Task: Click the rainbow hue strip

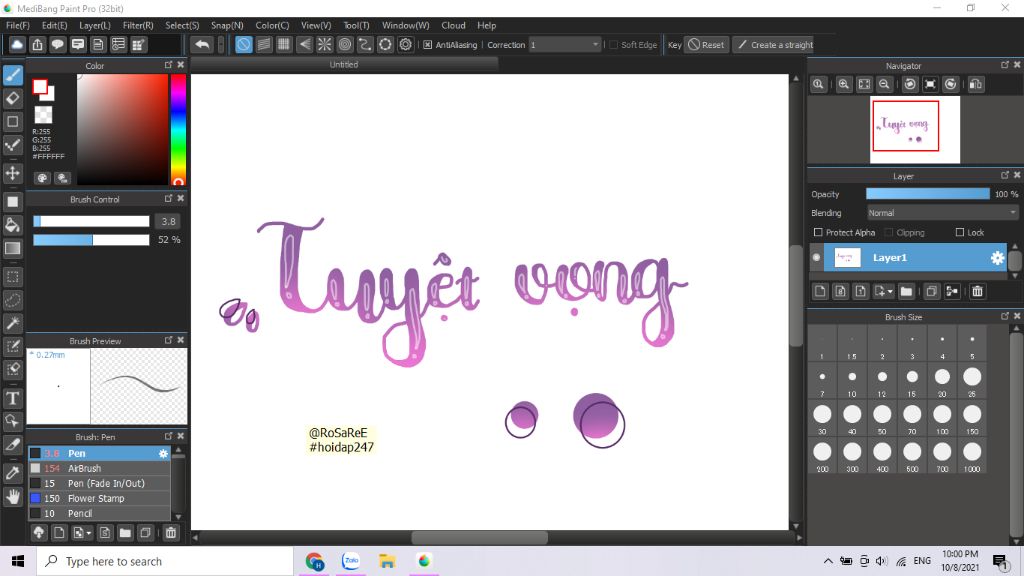Action: click(178, 129)
